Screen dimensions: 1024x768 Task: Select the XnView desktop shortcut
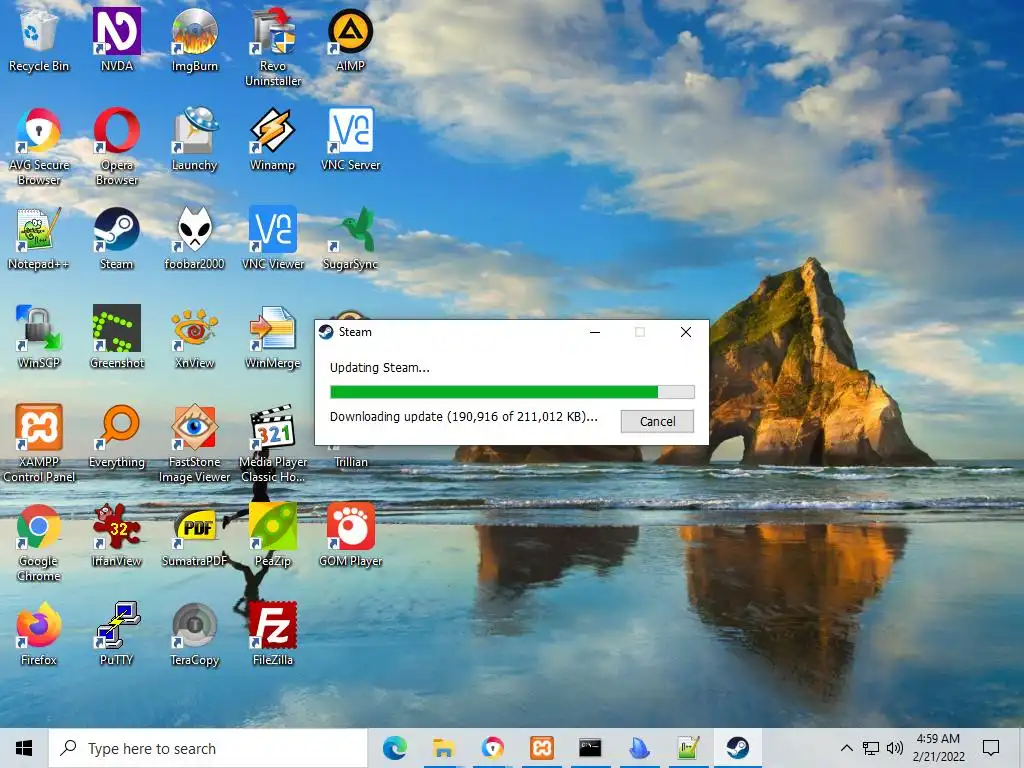pyautogui.click(x=195, y=337)
